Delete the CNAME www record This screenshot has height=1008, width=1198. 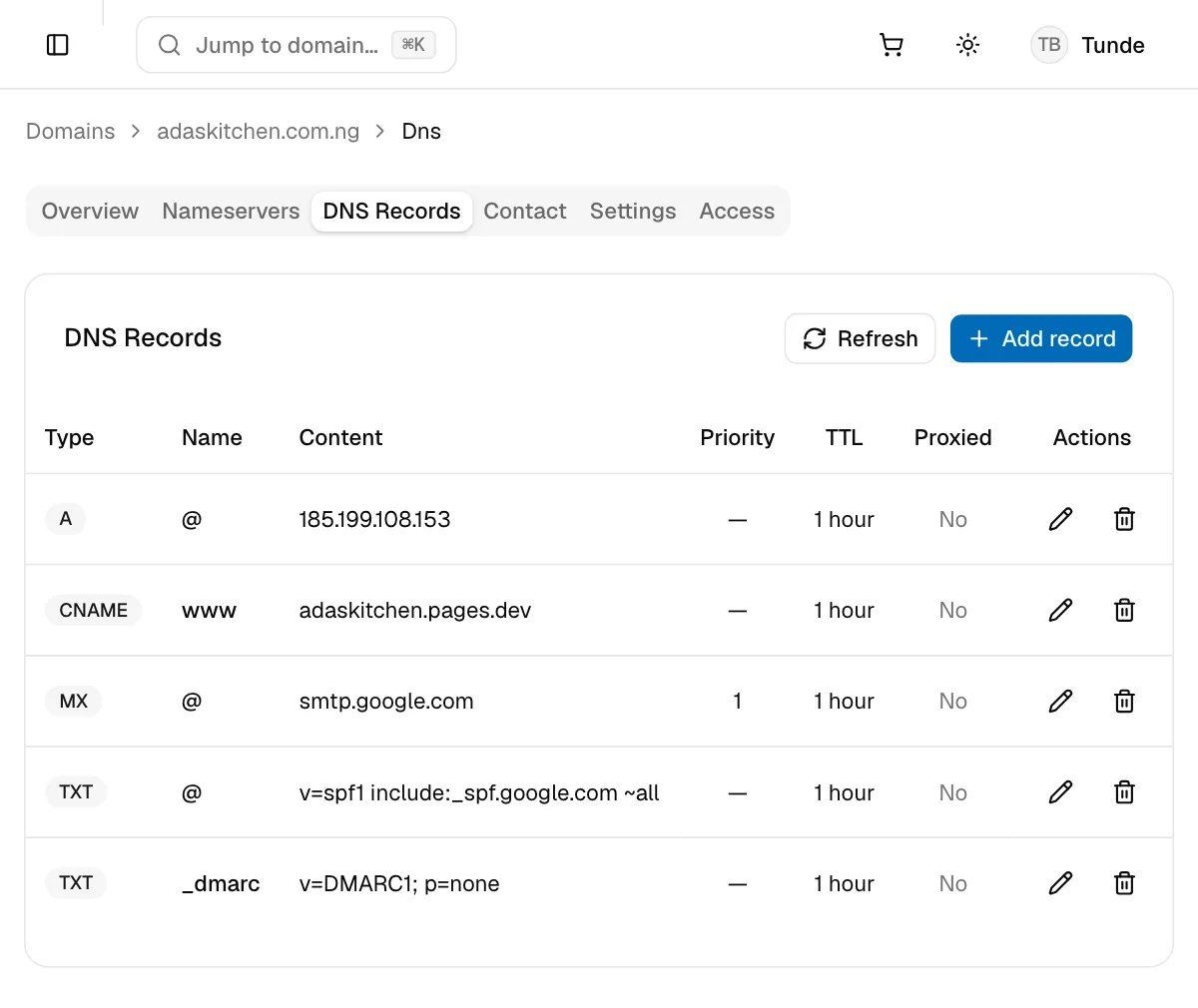click(1124, 610)
